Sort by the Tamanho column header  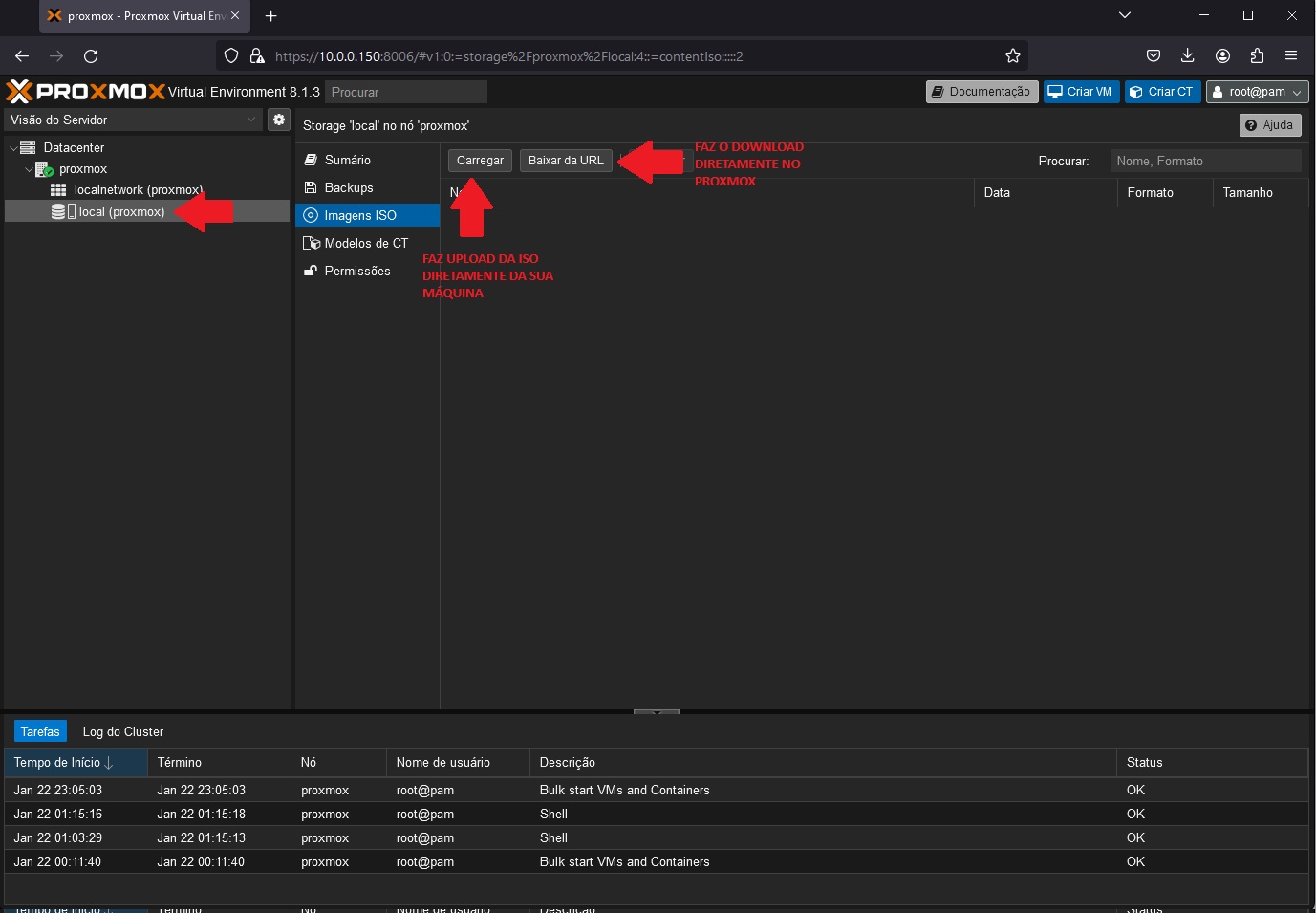point(1261,192)
